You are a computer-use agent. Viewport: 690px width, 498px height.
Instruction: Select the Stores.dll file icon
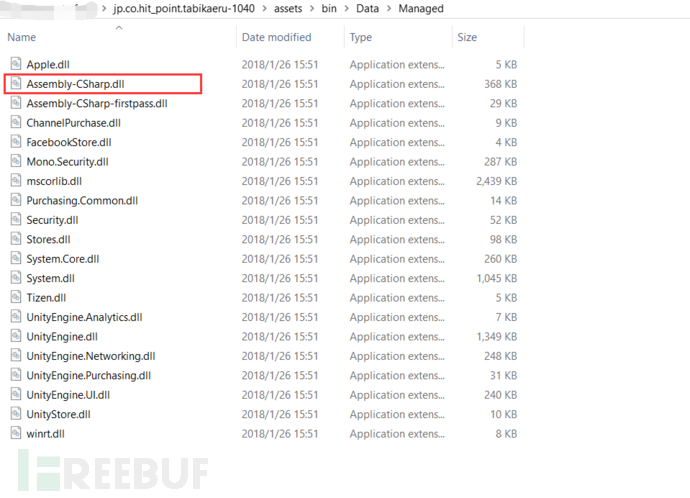(16, 238)
